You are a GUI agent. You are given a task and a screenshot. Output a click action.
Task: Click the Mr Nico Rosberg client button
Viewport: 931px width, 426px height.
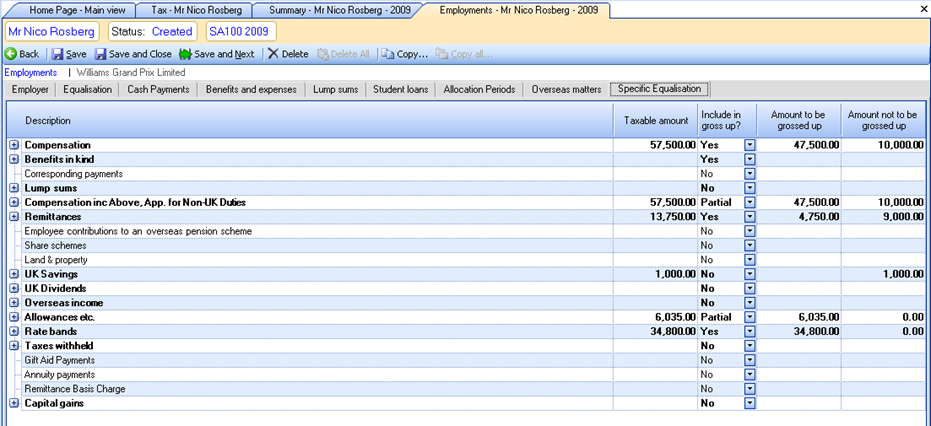tap(50, 31)
